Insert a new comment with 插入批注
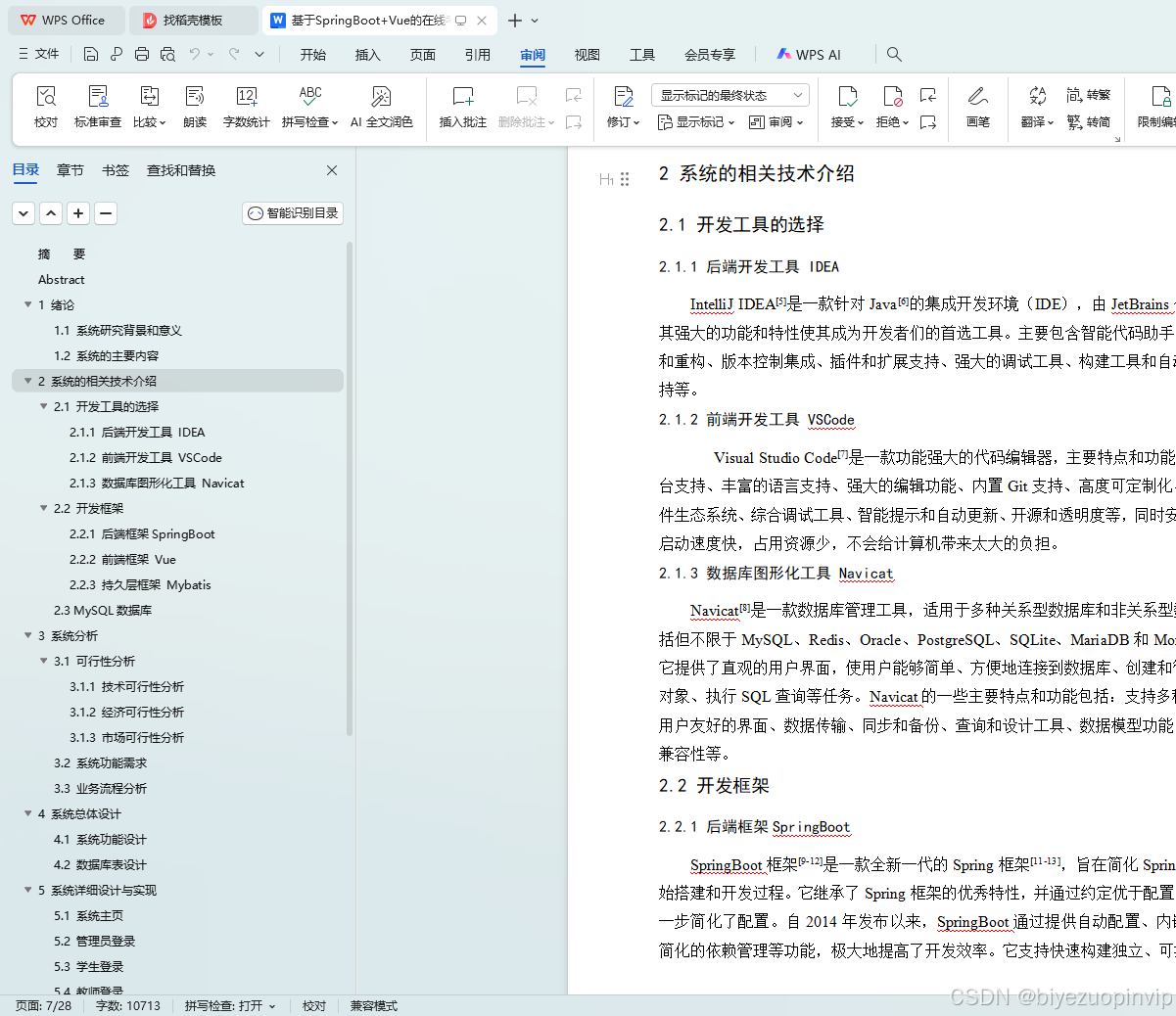 462,108
